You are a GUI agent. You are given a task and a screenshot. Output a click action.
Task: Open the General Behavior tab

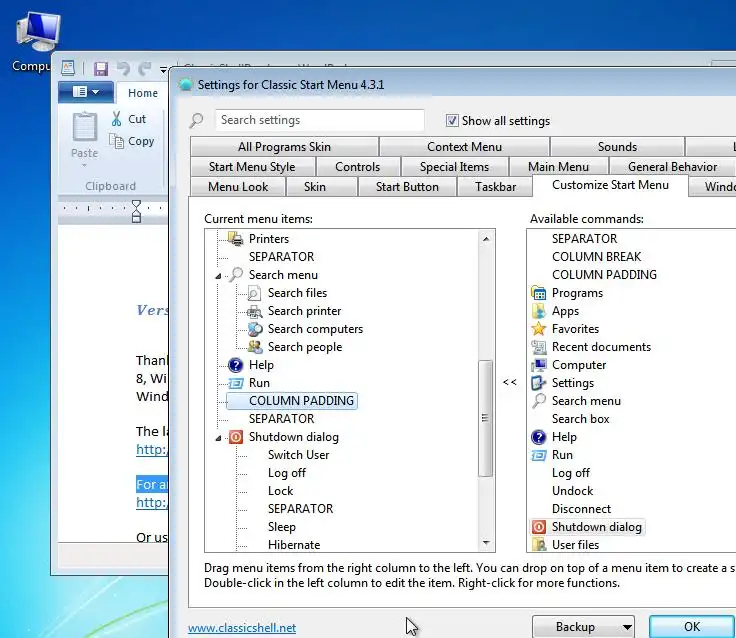click(672, 167)
